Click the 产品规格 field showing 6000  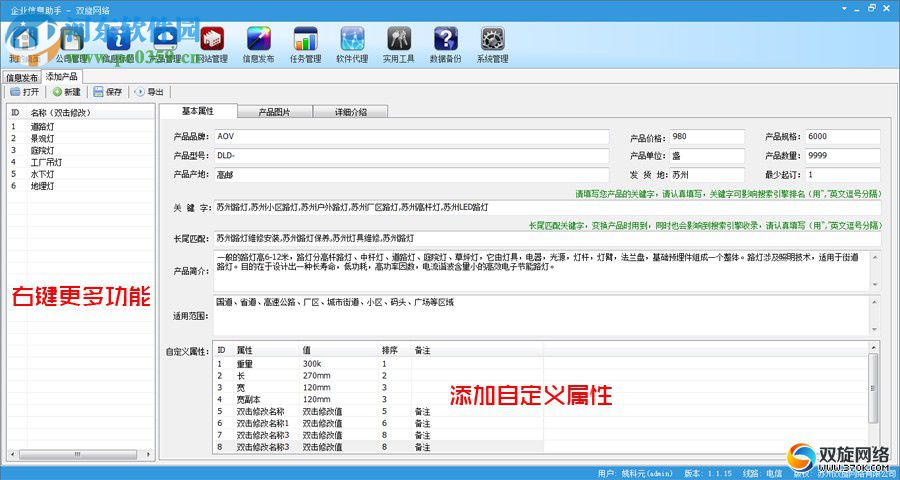pos(843,137)
